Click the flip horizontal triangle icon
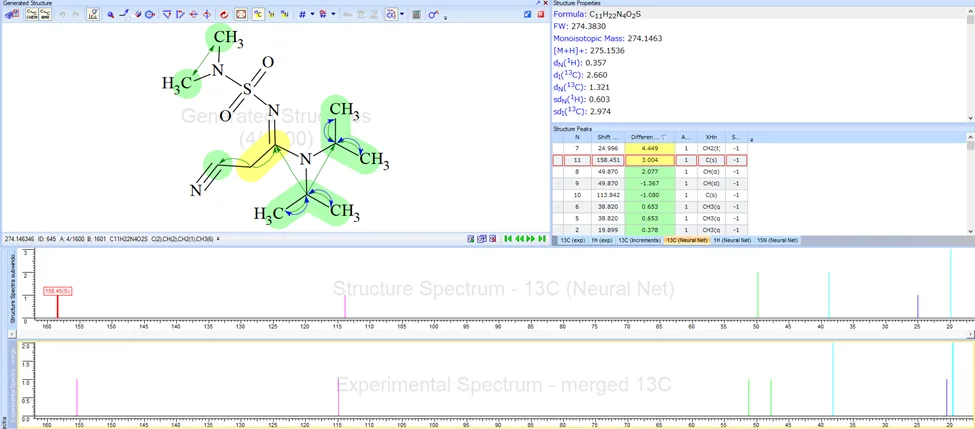The image size is (975, 429). coord(180,14)
